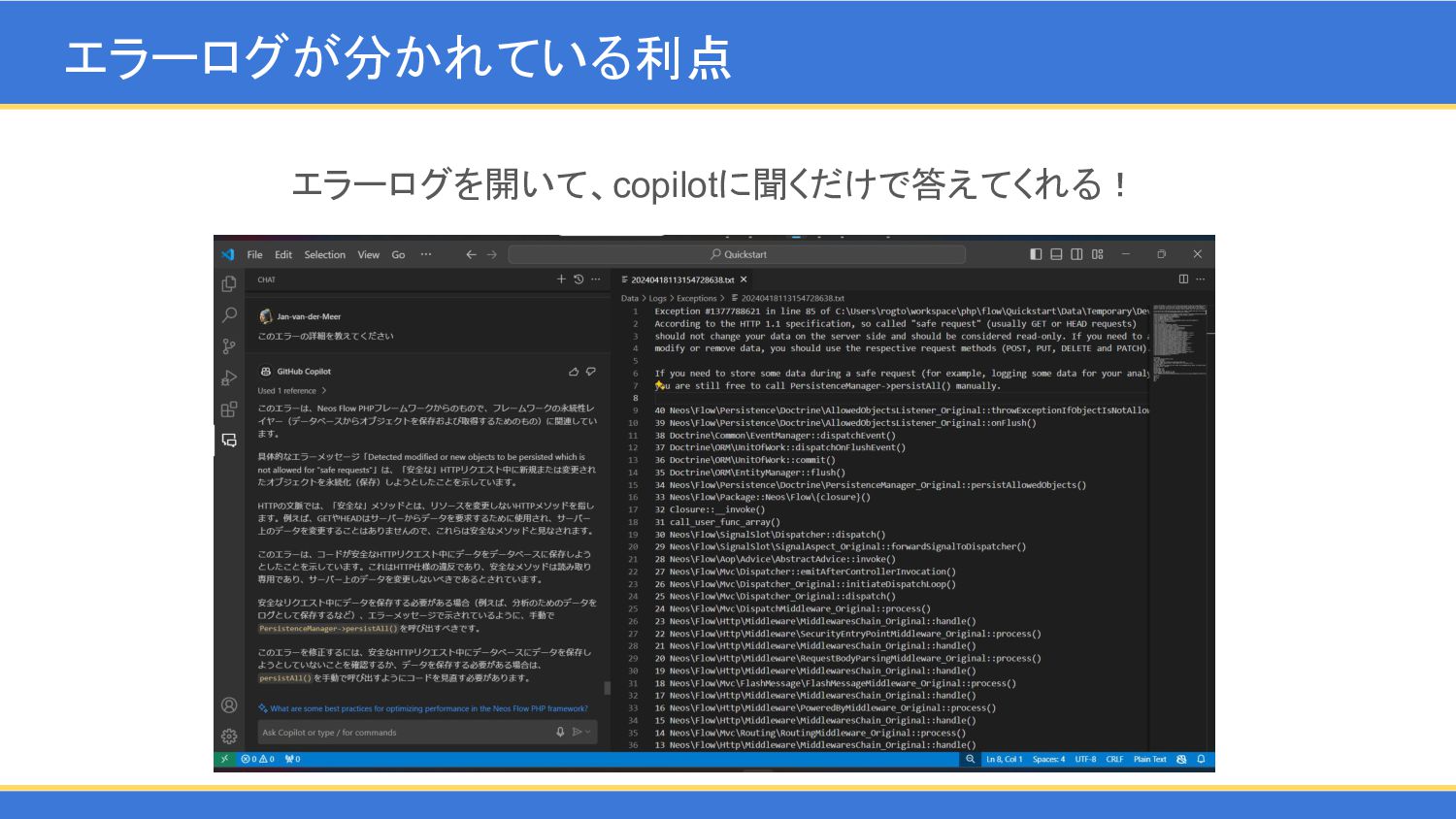Image resolution: width=1456 pixels, height=819 pixels.
Task: Click the Logs breadcrumb segment
Action: (658, 299)
